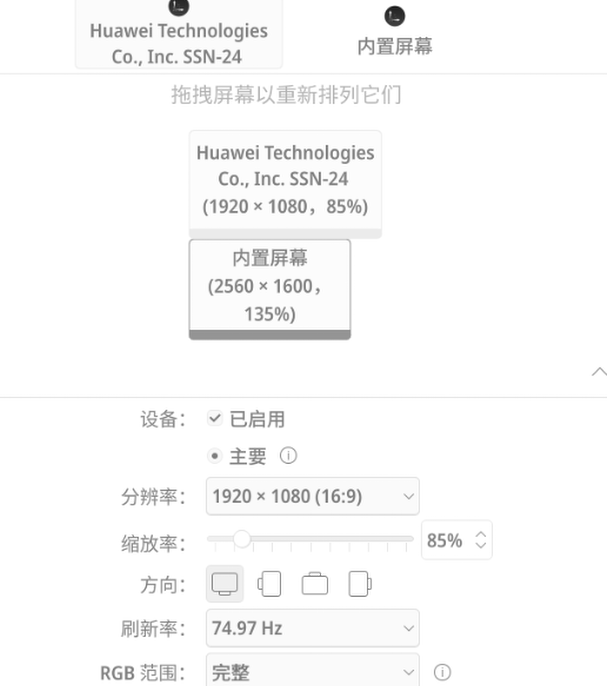Click Huawei monitor icon in top tab
The image size is (607, 686).
(178, 8)
